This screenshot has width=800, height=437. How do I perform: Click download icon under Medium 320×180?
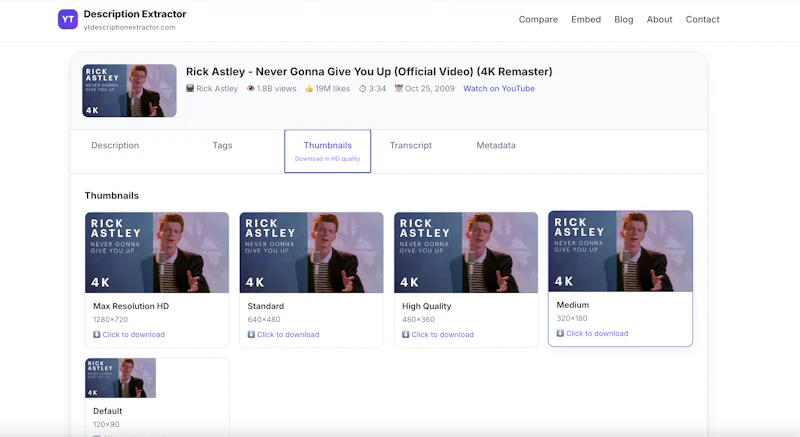[560, 333]
